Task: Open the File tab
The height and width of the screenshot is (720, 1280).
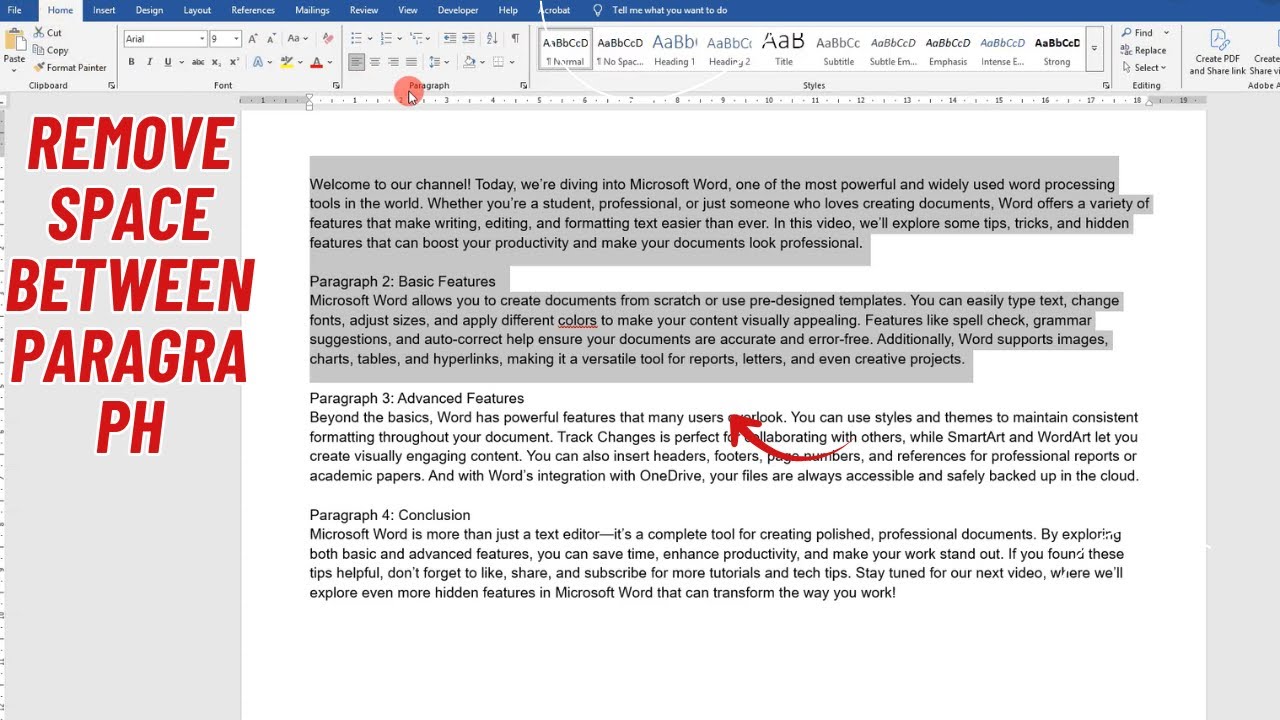Action: click(x=15, y=10)
